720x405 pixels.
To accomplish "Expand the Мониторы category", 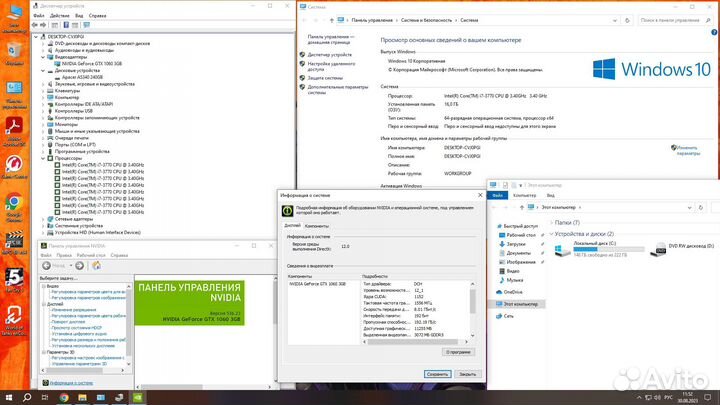I will (x=43, y=124).
